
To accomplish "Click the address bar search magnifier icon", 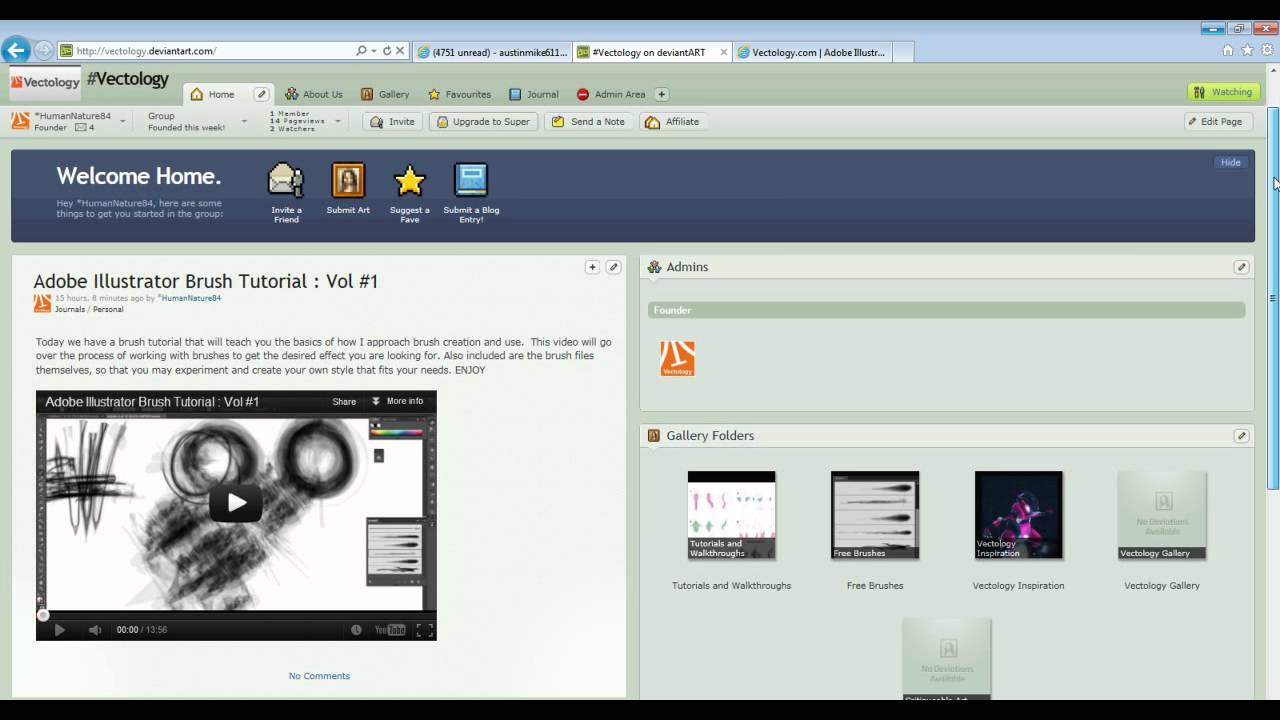I will tap(361, 50).
